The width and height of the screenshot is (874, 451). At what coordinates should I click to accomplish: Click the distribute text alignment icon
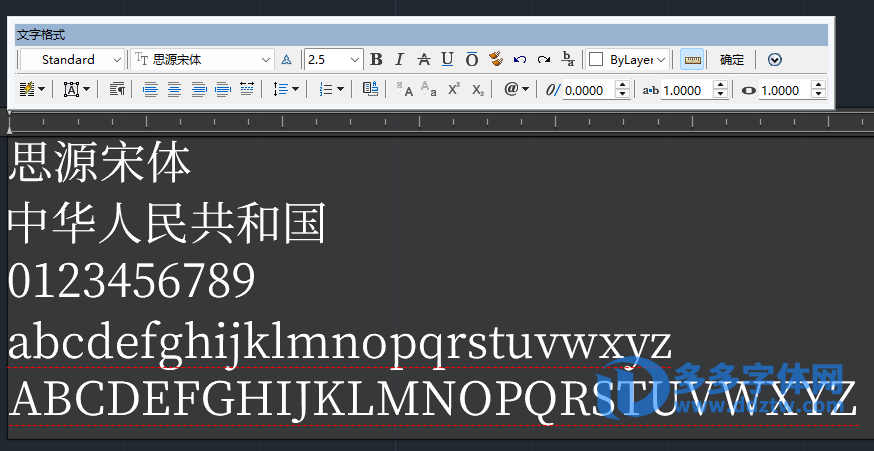tap(247, 88)
